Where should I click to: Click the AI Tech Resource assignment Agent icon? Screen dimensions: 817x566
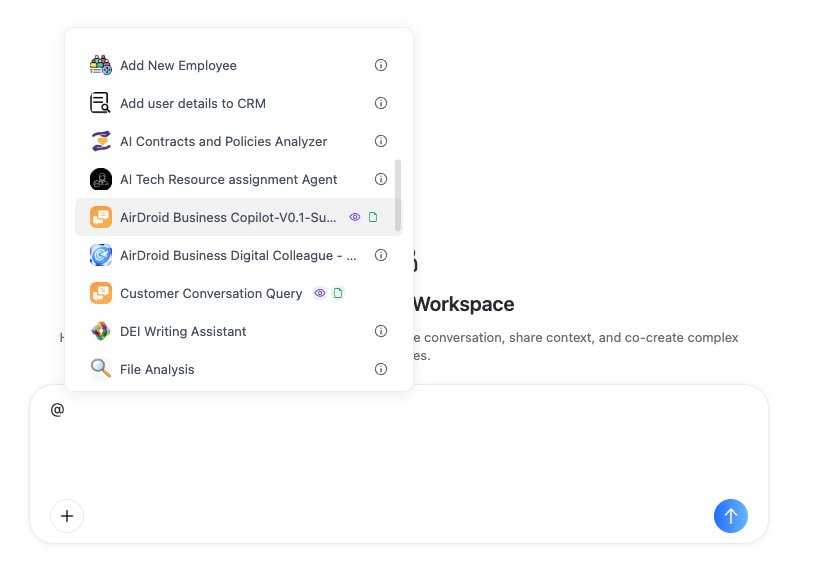coord(101,179)
